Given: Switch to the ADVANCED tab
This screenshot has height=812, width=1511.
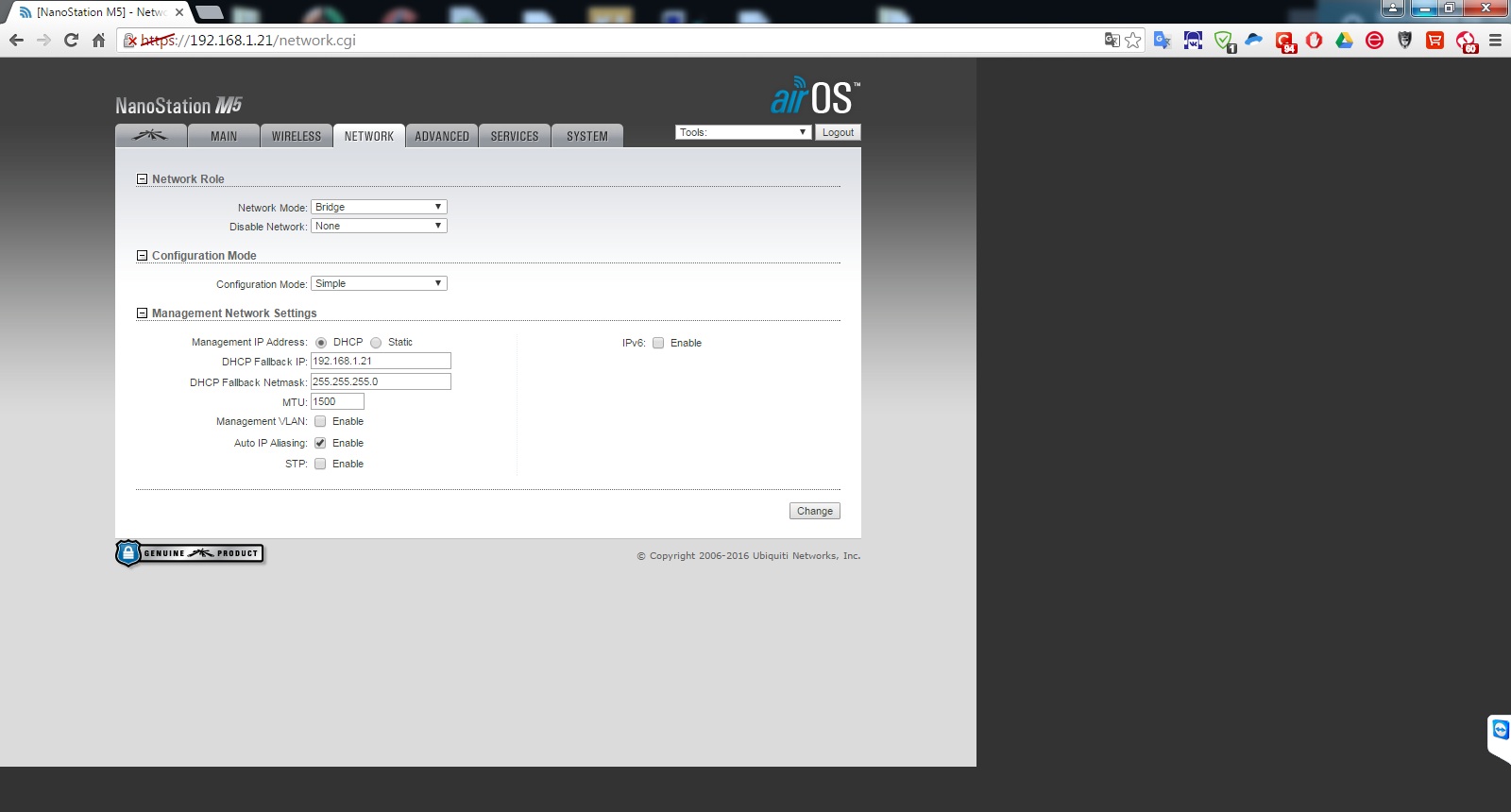Looking at the screenshot, I should click(442, 136).
